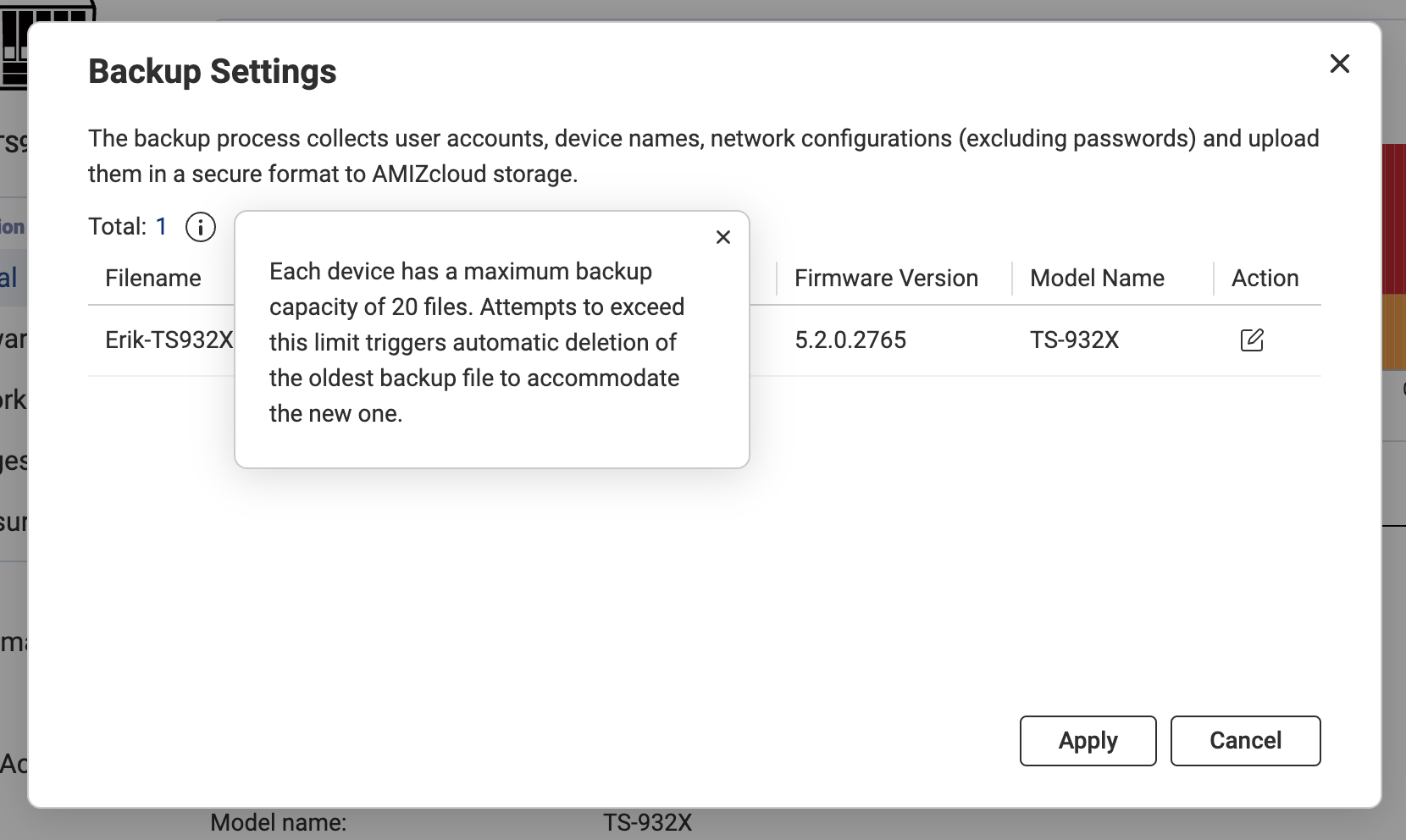This screenshot has width=1406, height=840.
Task: Select the Erik-TS932X backup file row
Action: (x=169, y=340)
